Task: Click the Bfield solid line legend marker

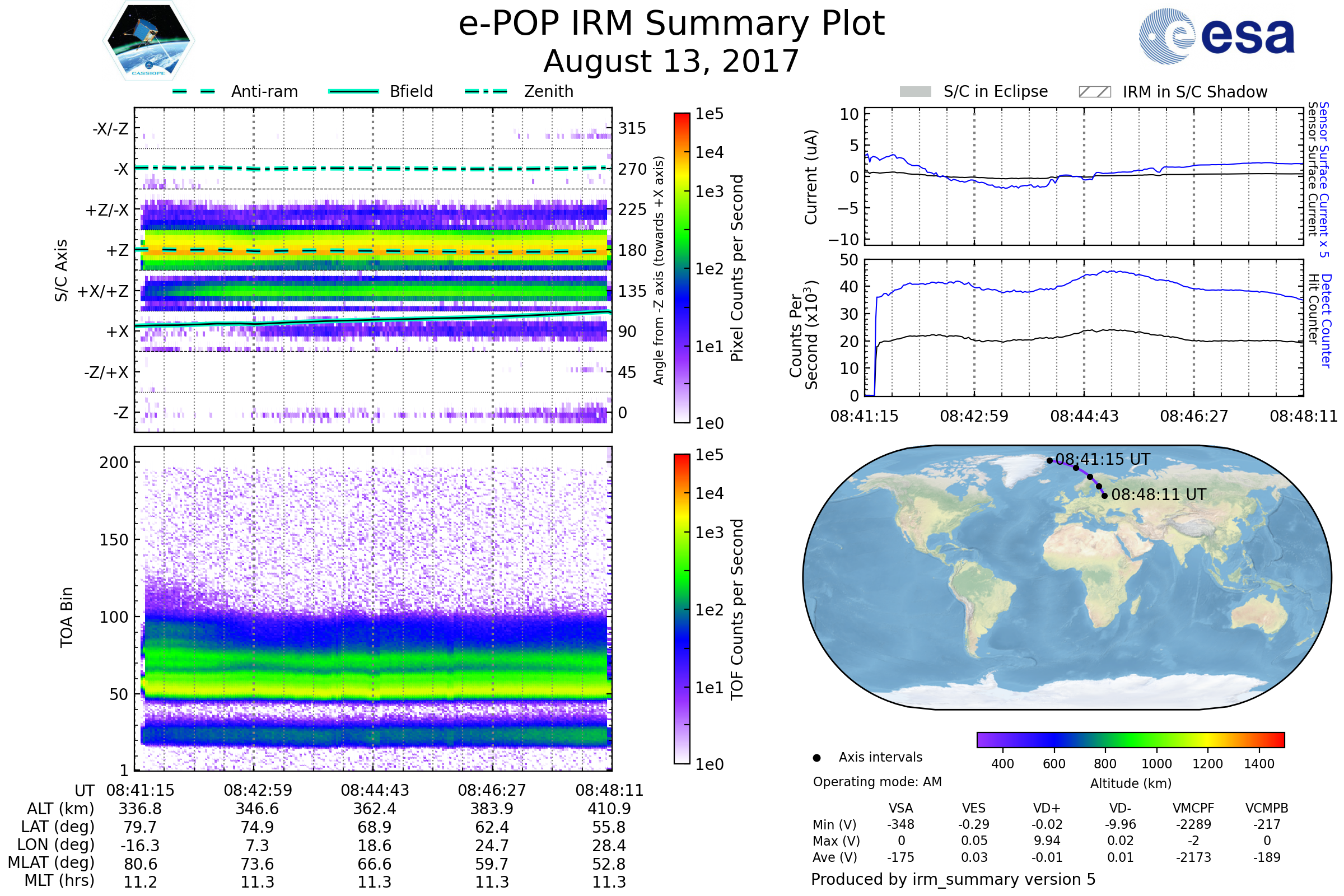Action: (x=354, y=91)
